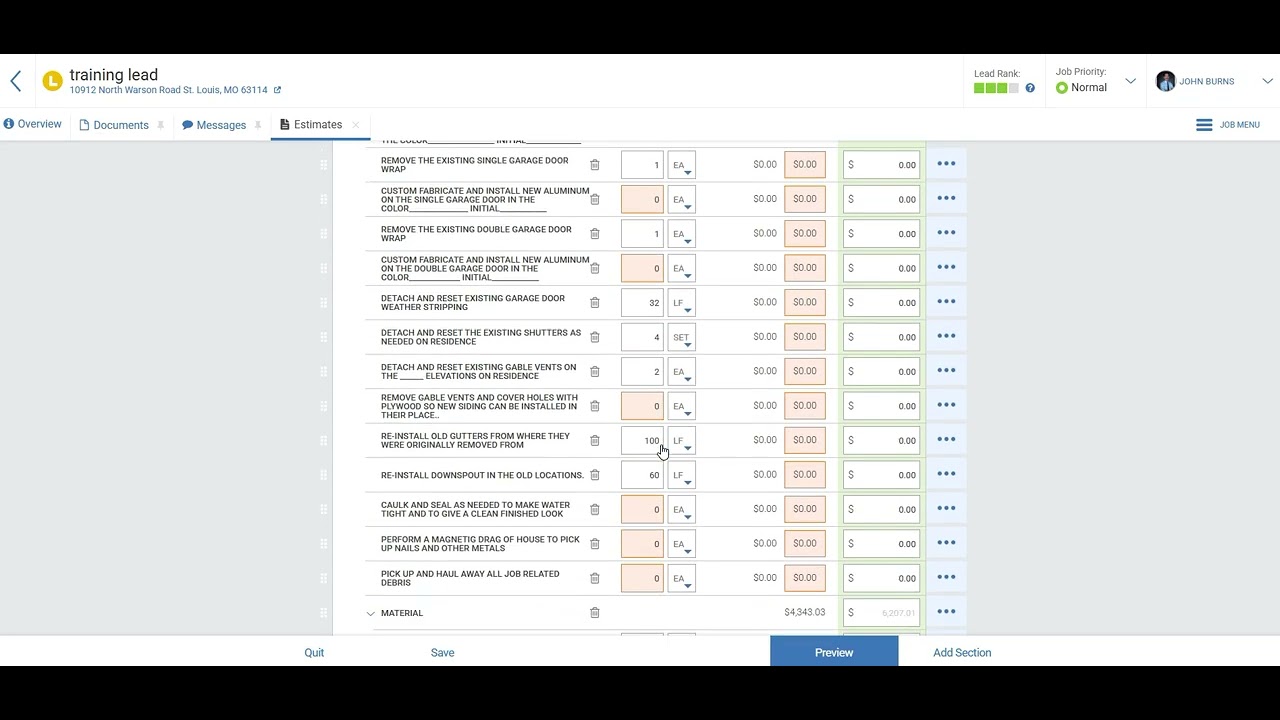Delete 'Detach and reset existing gable vents' row

click(594, 372)
